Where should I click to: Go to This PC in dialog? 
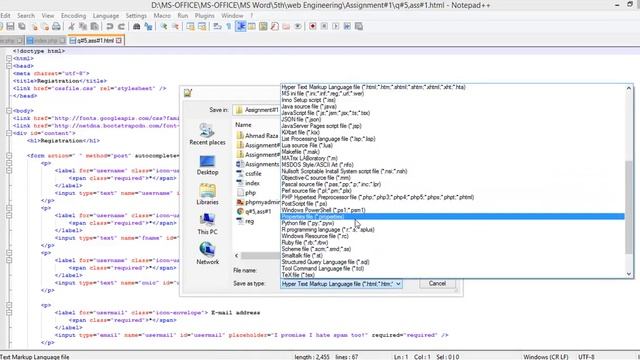[x=207, y=224]
